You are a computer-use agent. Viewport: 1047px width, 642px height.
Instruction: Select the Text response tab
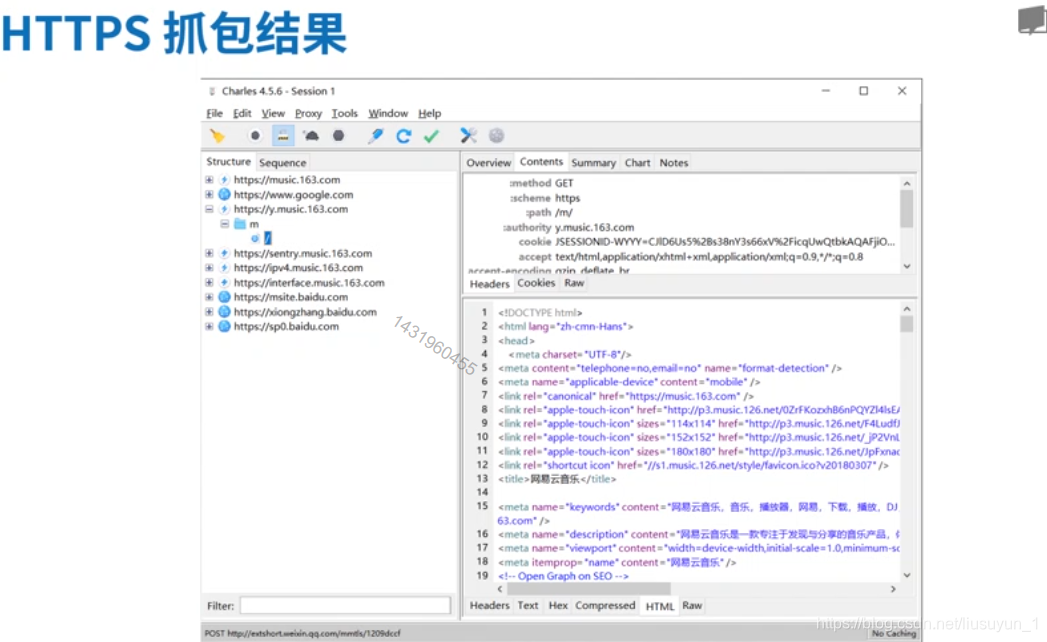coord(528,605)
